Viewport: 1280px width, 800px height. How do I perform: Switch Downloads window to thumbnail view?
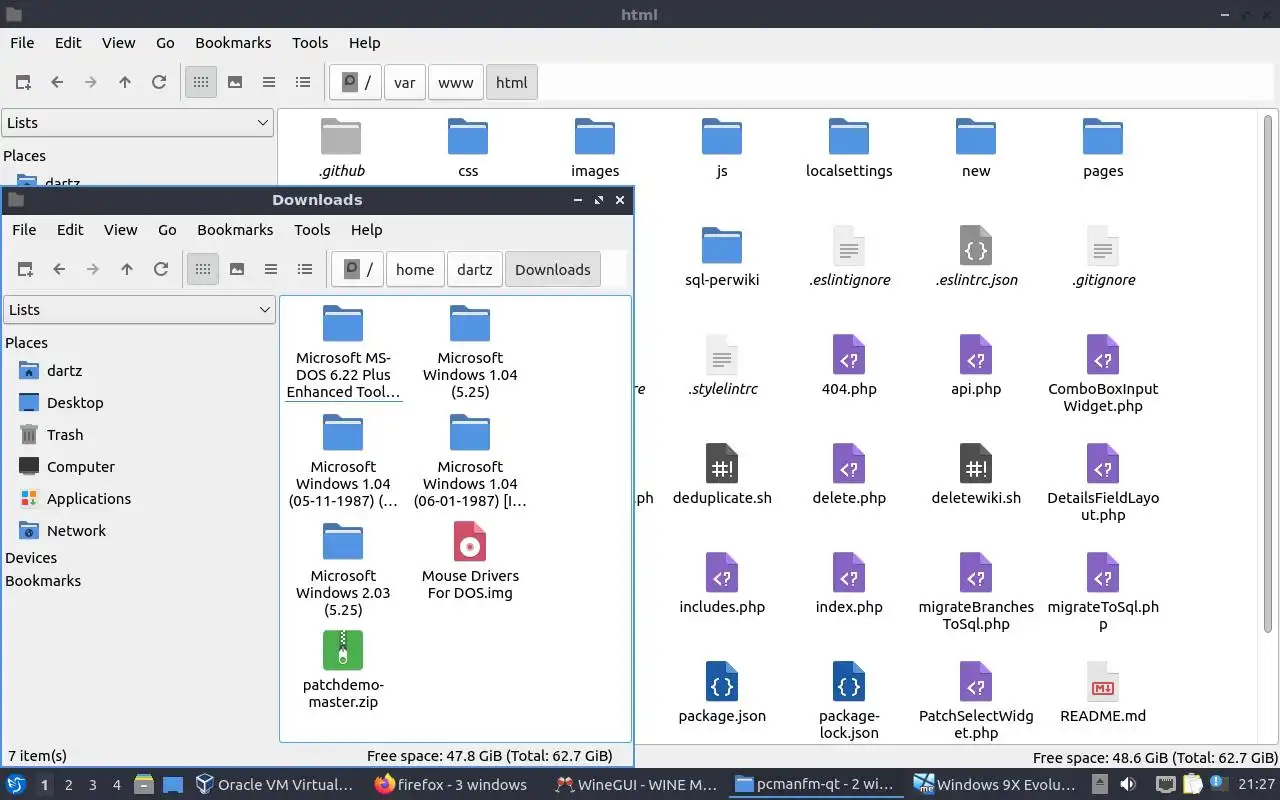(237, 269)
